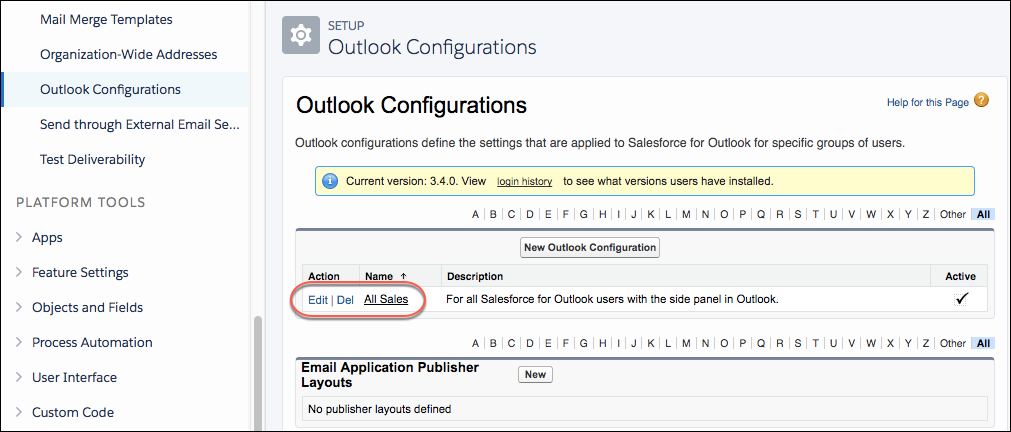The image size is (1011, 432).
Task: Select Other in top alphabet filter
Action: [952, 214]
